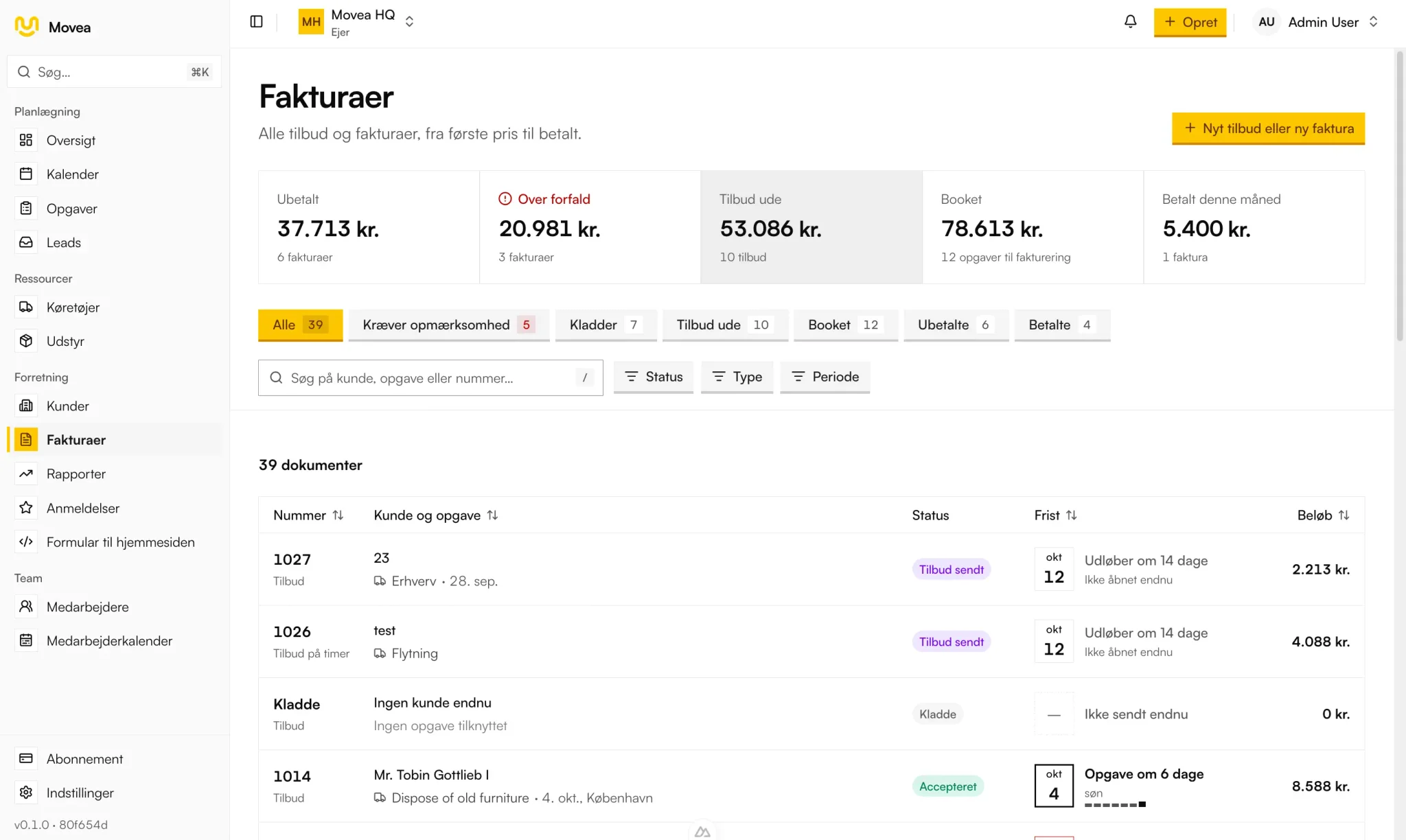Switch to Kladder tab
The width and height of the screenshot is (1406, 840).
click(x=606, y=325)
